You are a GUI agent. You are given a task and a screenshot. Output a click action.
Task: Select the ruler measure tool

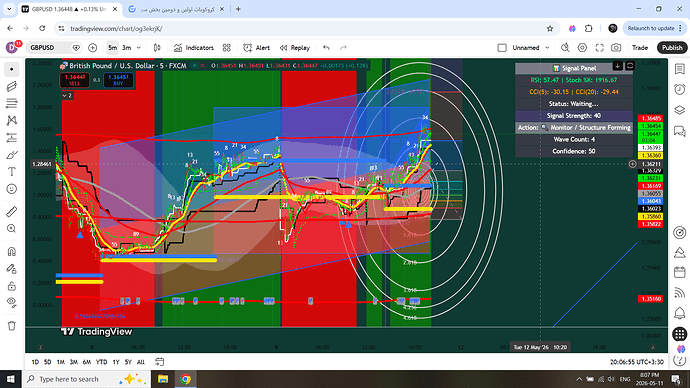[12, 212]
